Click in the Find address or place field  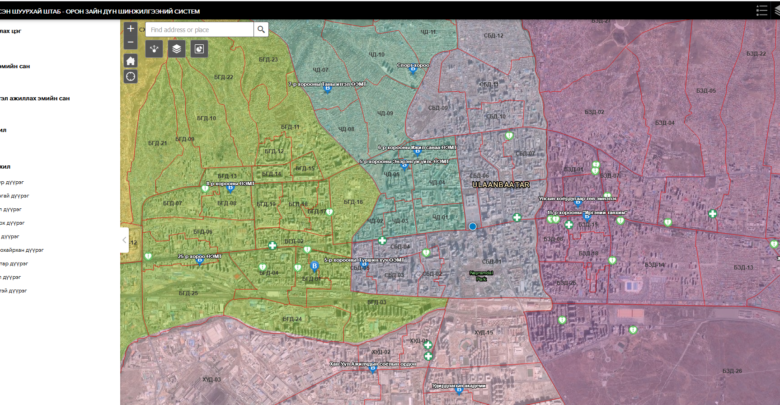tap(199, 30)
